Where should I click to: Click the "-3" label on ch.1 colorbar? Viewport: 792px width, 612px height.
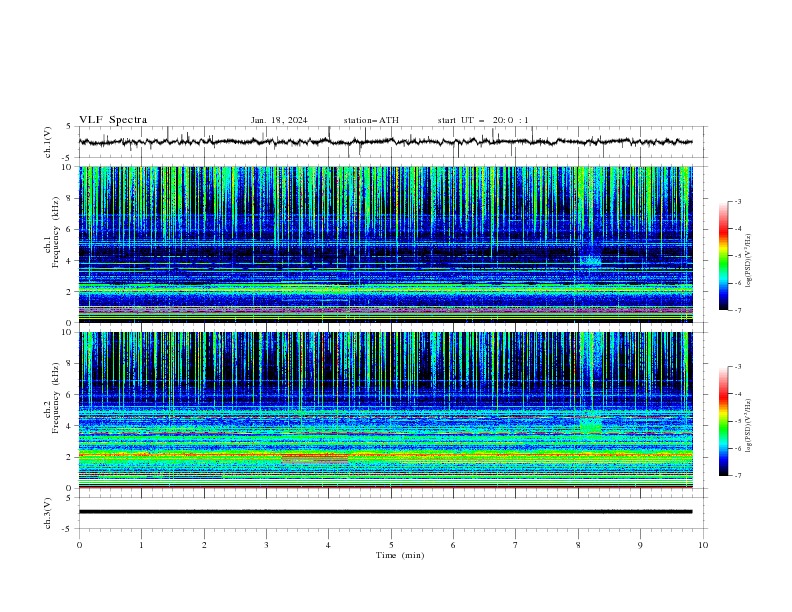pos(738,201)
